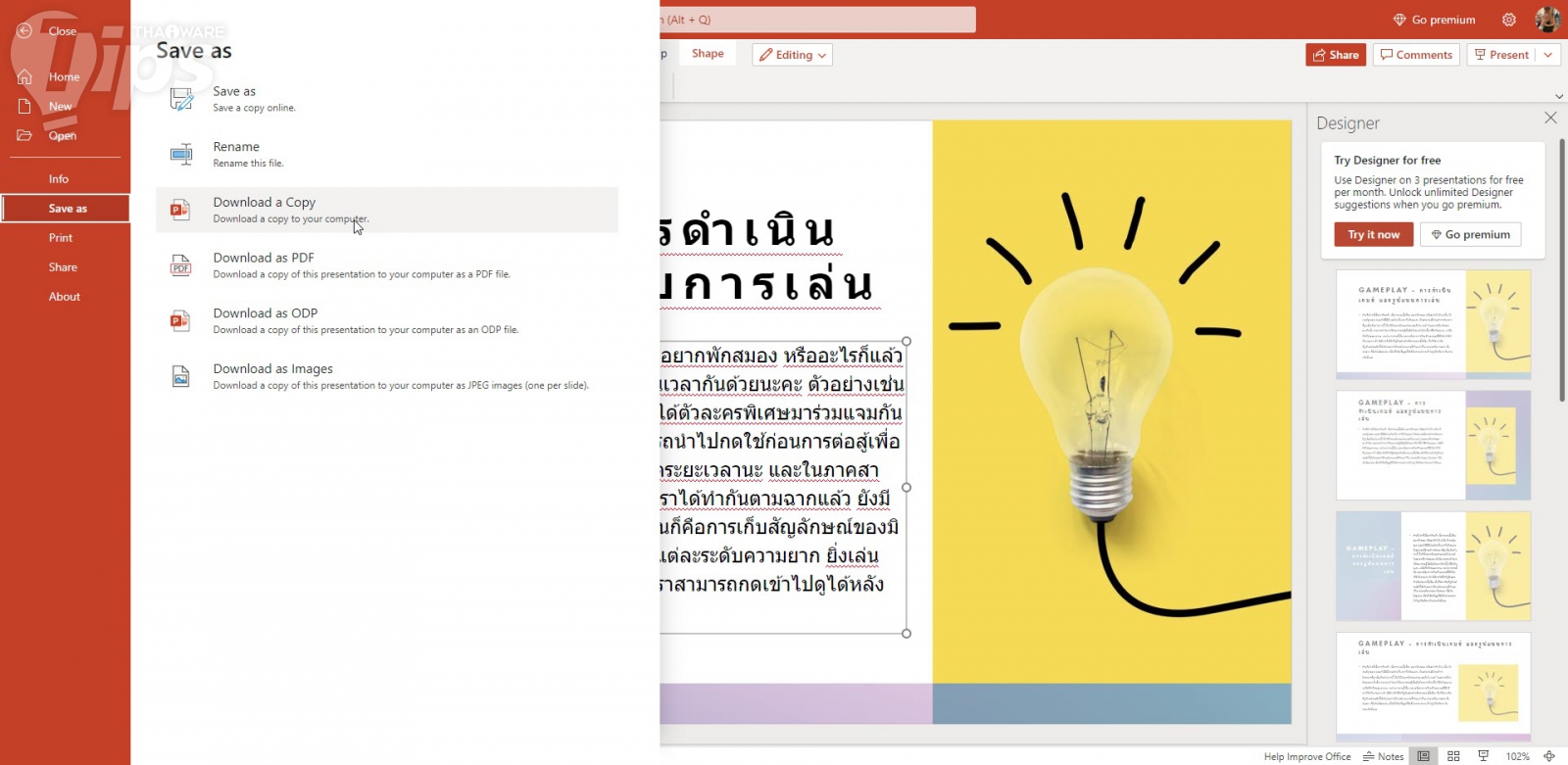Choose Download as Images option
Screen dimensions: 1568x765
click(387, 376)
